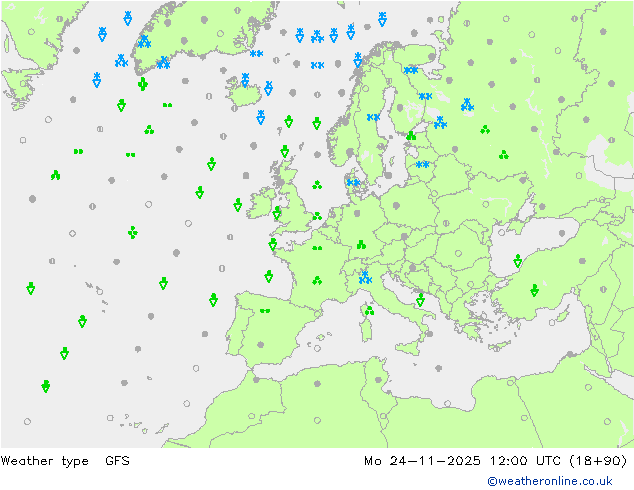
Task: Click the green rain symbol over Corsica
Action: tap(369, 310)
